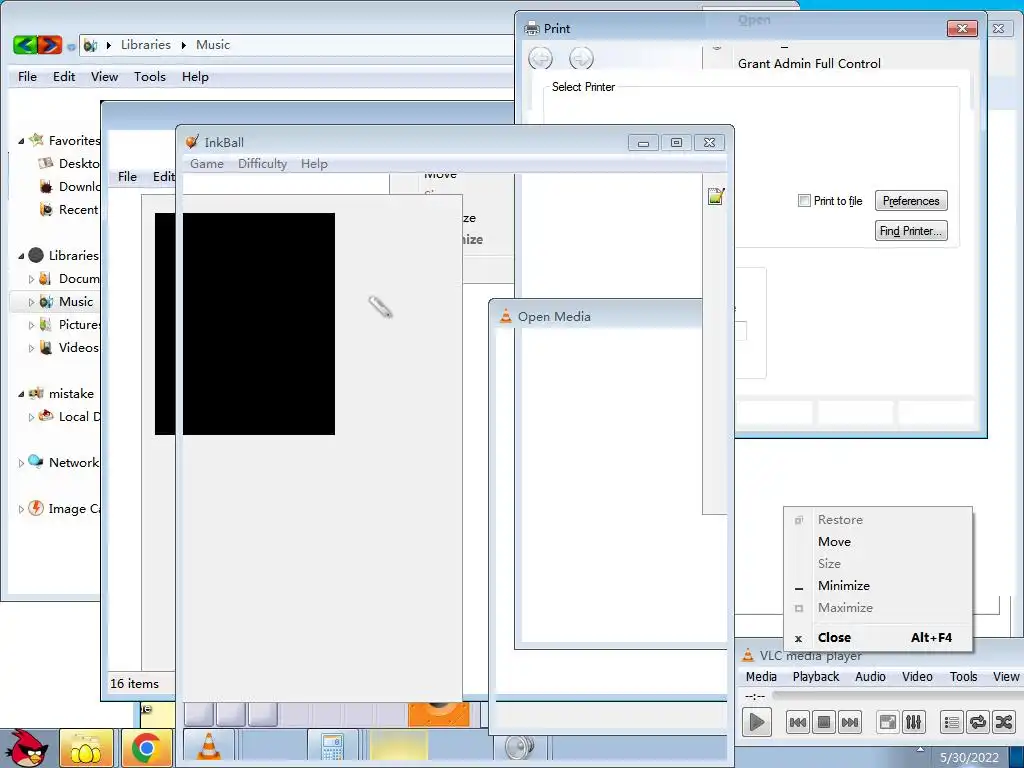Skip to previous track in VLC

click(797, 722)
